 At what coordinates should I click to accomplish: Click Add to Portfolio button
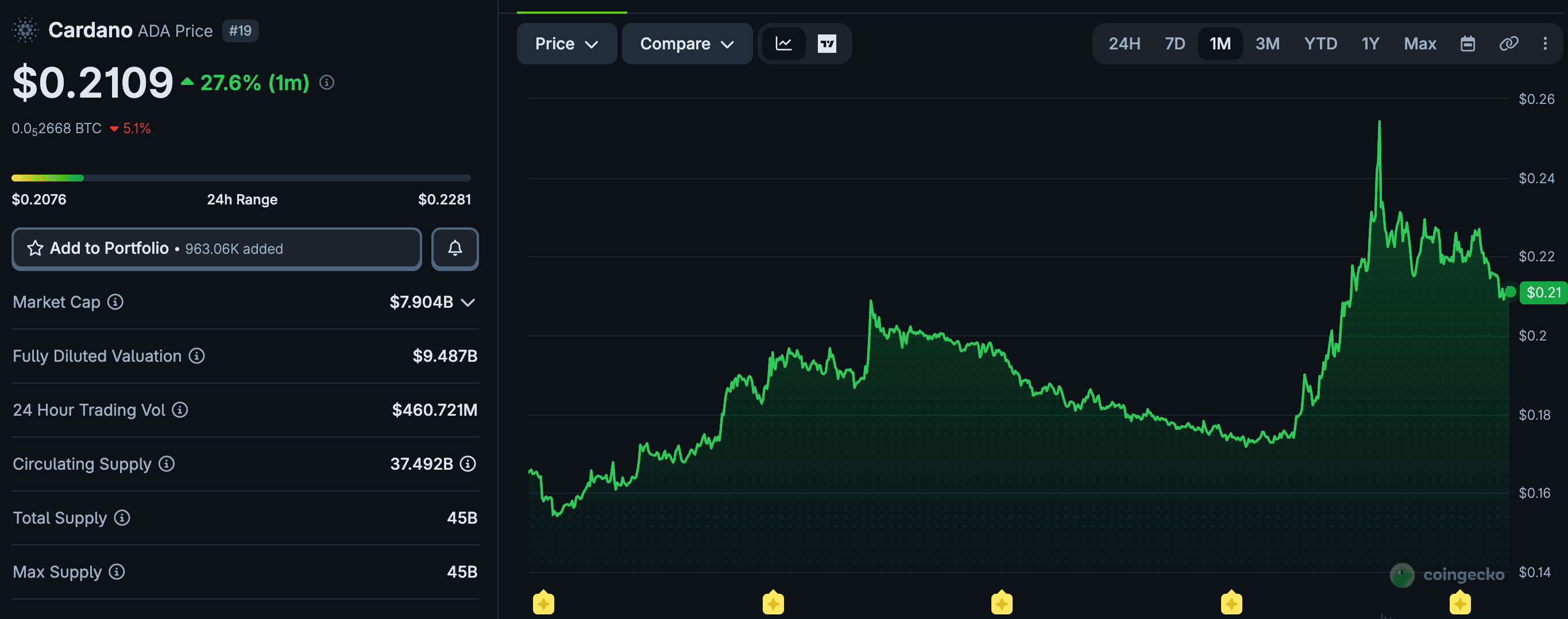(x=217, y=248)
